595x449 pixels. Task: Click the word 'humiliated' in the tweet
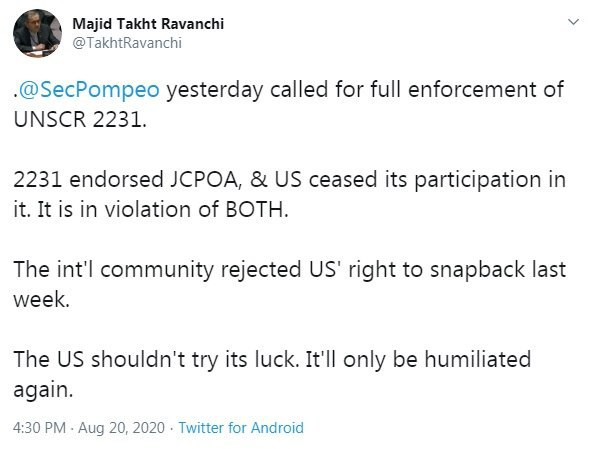coord(477,359)
